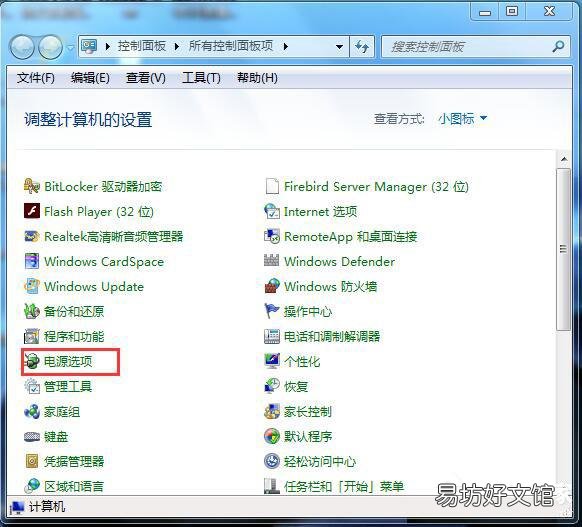Click the 凭据管理器 vault icon

(32, 461)
